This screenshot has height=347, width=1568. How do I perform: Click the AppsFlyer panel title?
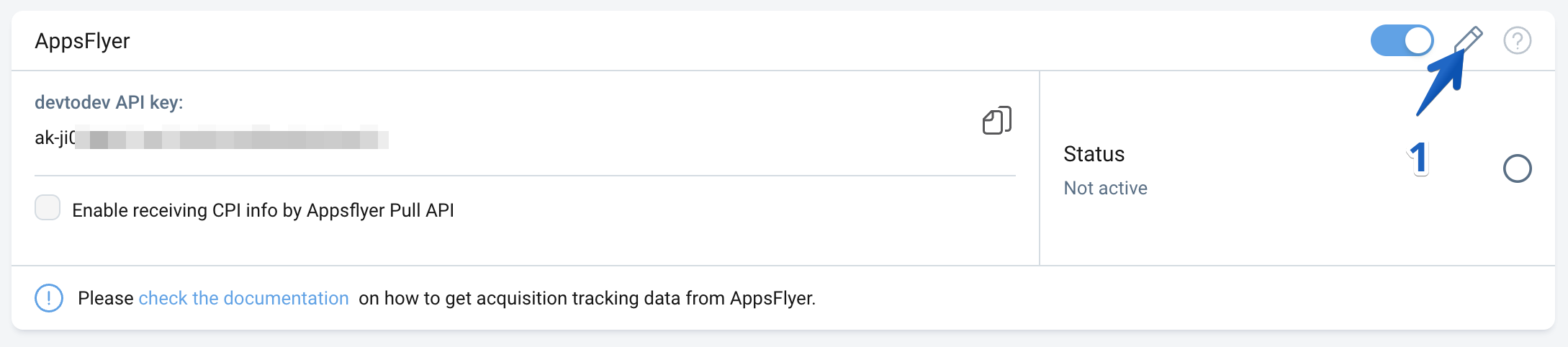pos(82,41)
